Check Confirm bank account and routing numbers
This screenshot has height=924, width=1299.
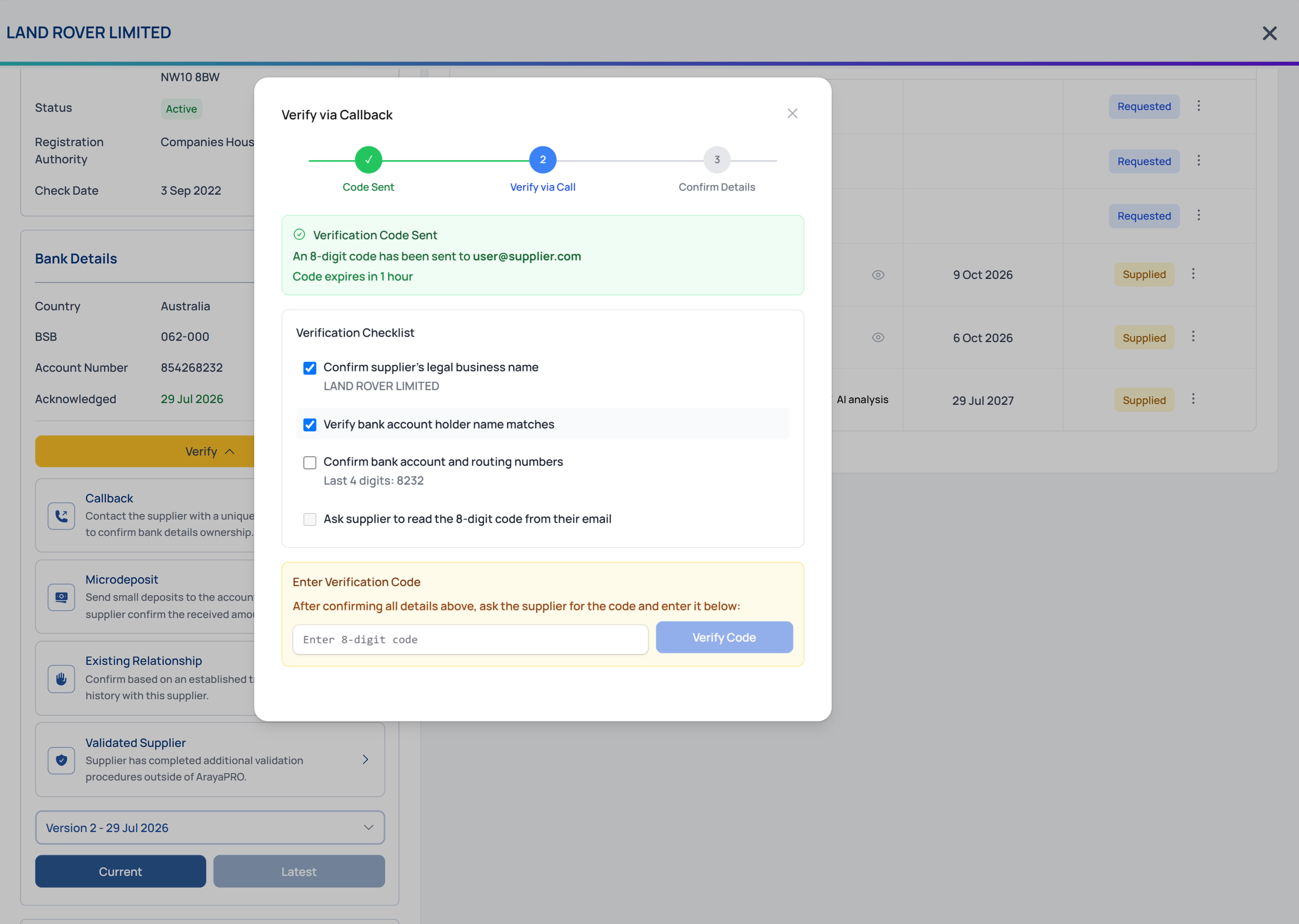click(x=309, y=462)
